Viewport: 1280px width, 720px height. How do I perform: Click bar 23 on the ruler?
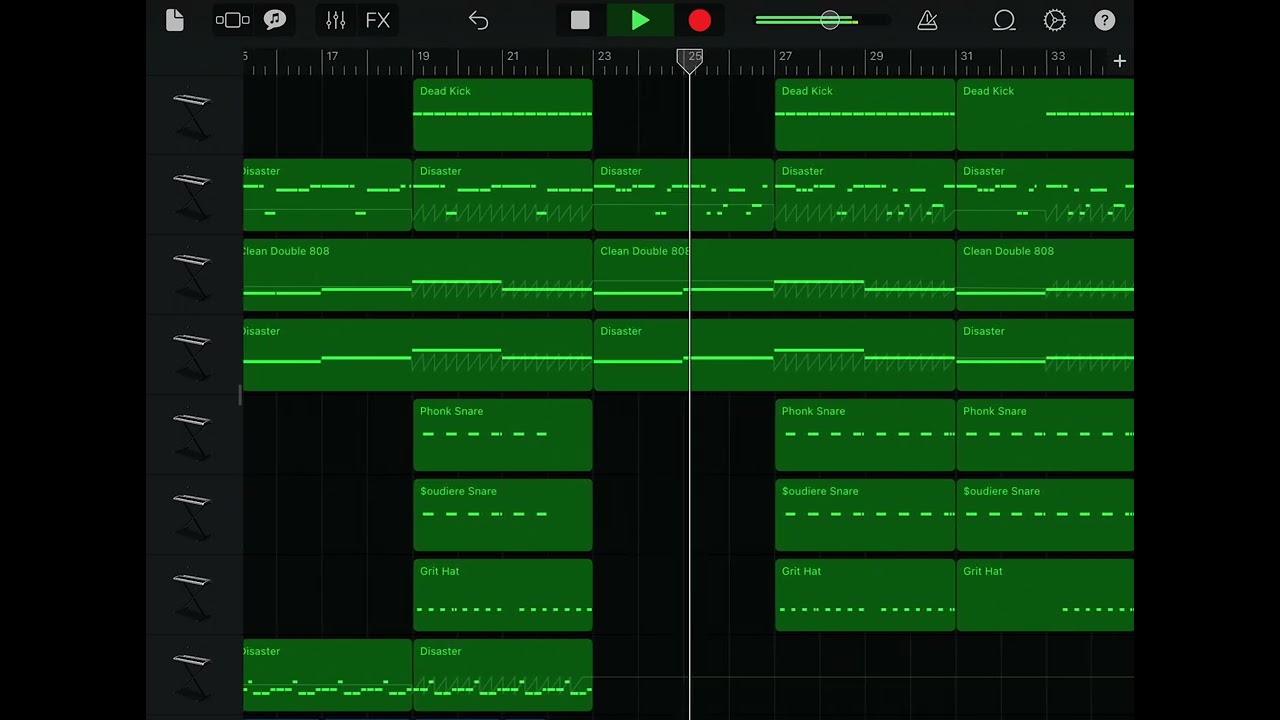(604, 57)
